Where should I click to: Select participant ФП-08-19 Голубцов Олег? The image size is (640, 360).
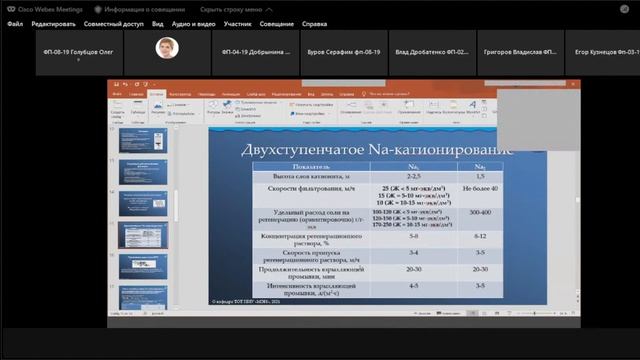pos(79,53)
